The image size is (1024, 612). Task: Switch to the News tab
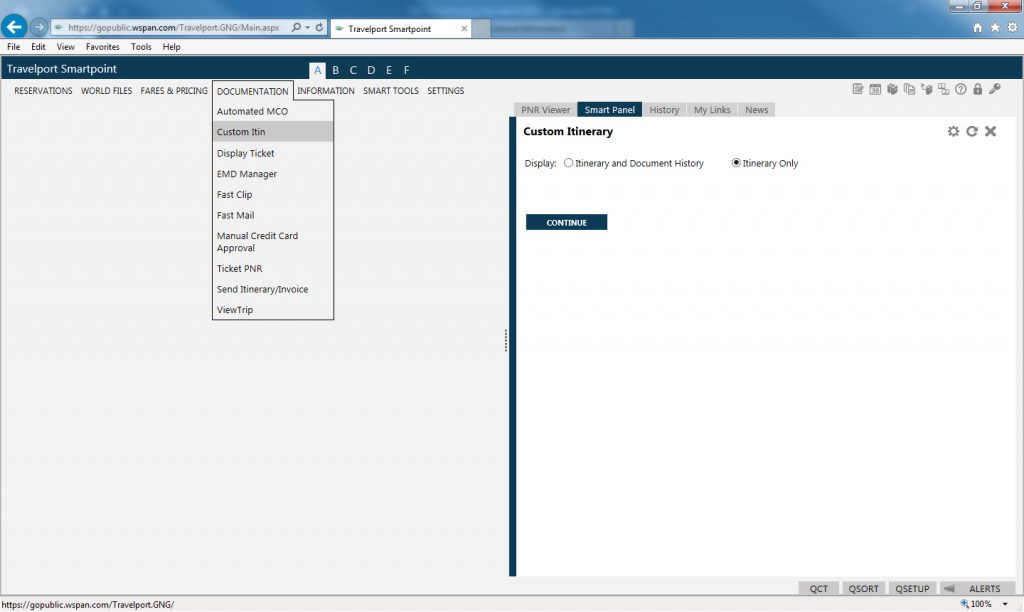click(x=757, y=110)
